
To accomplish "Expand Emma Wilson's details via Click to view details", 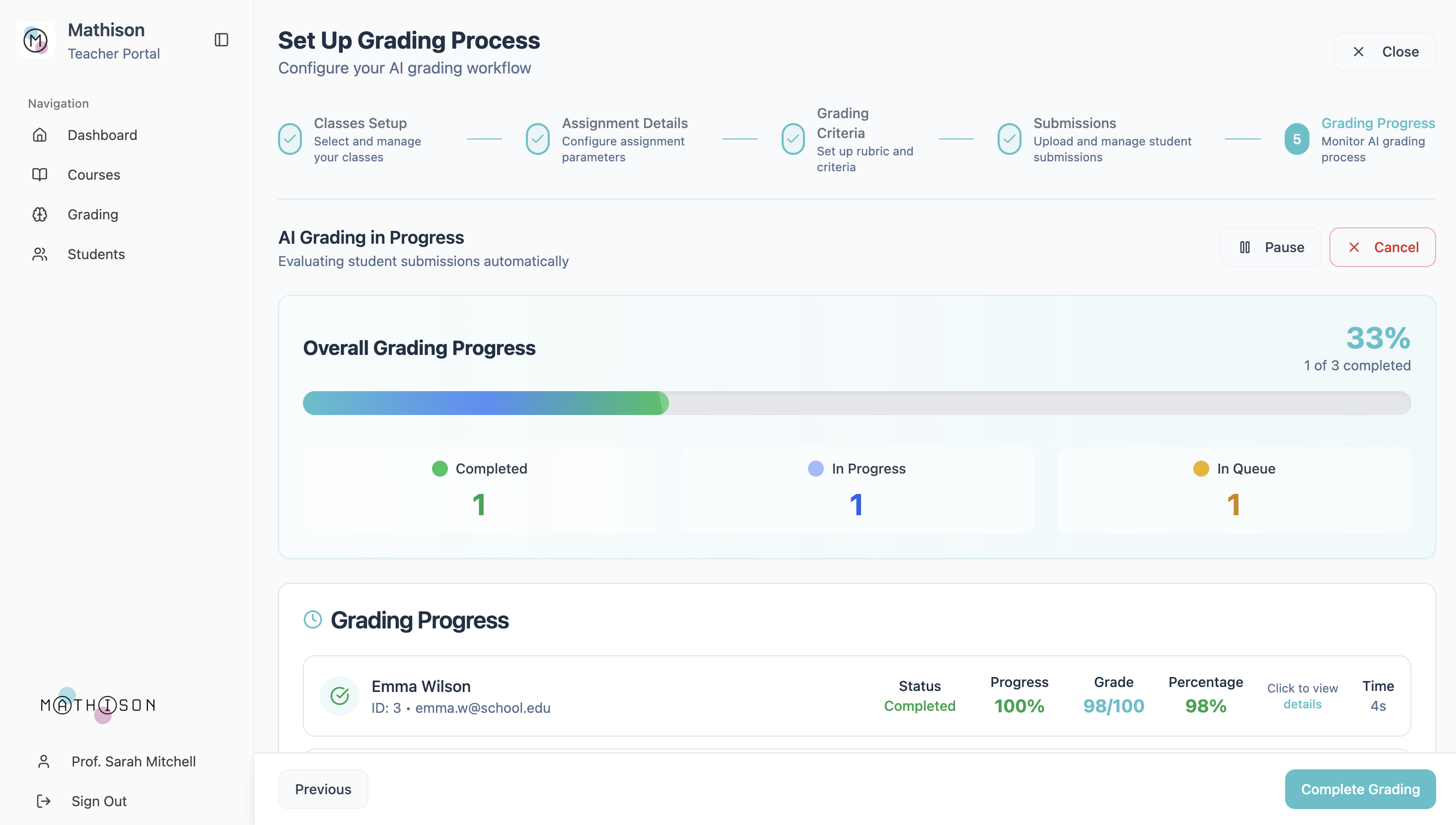I will pos(1303,696).
